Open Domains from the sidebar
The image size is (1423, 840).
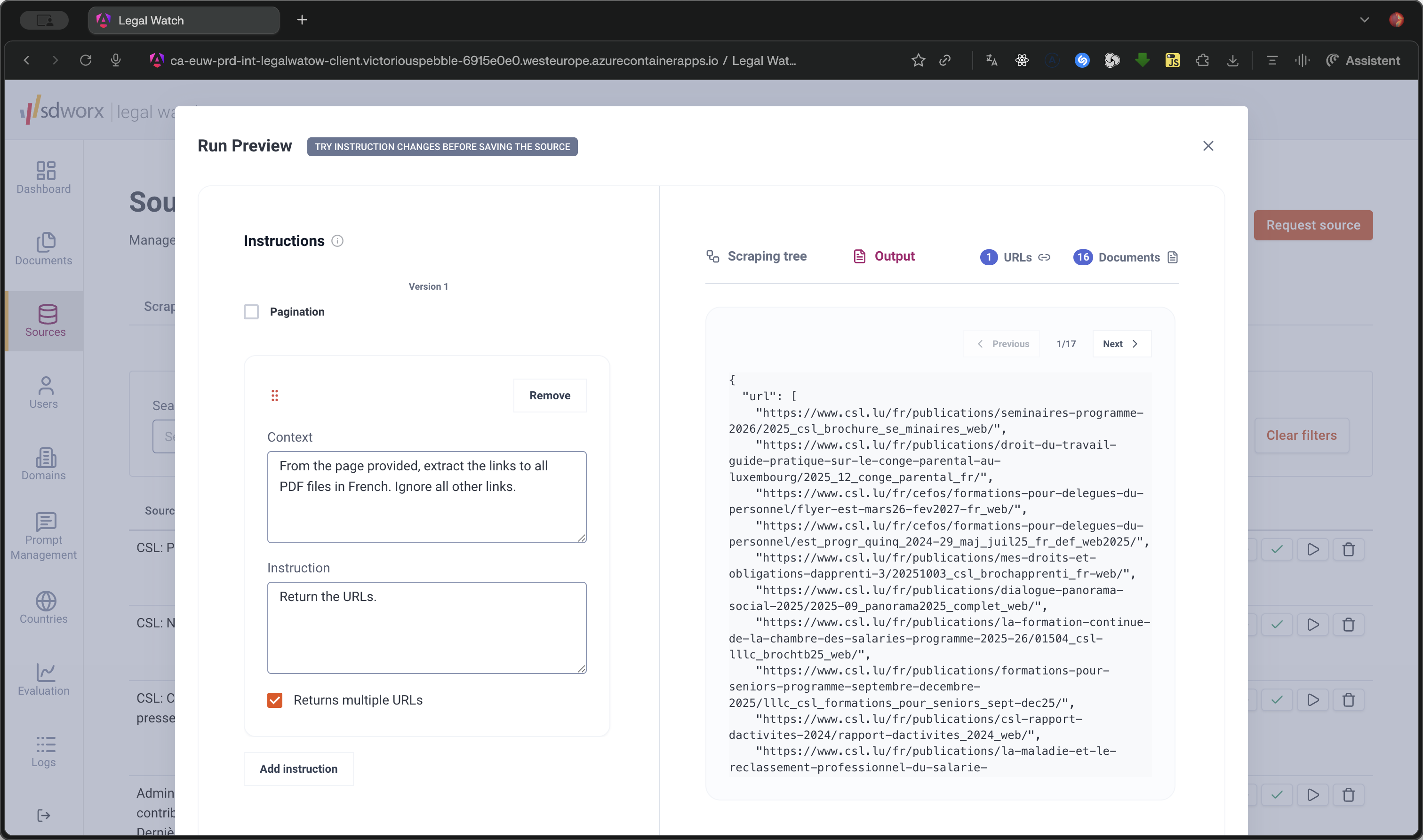44,464
